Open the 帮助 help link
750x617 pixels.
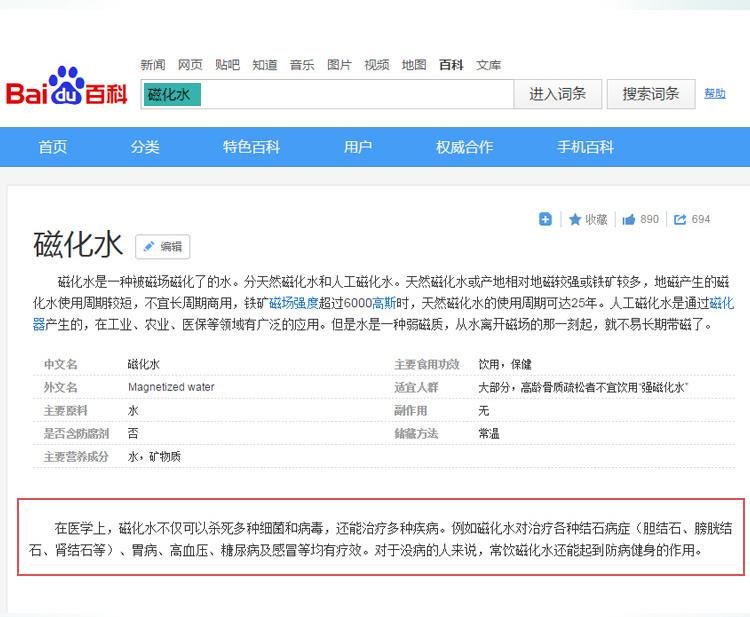click(715, 94)
